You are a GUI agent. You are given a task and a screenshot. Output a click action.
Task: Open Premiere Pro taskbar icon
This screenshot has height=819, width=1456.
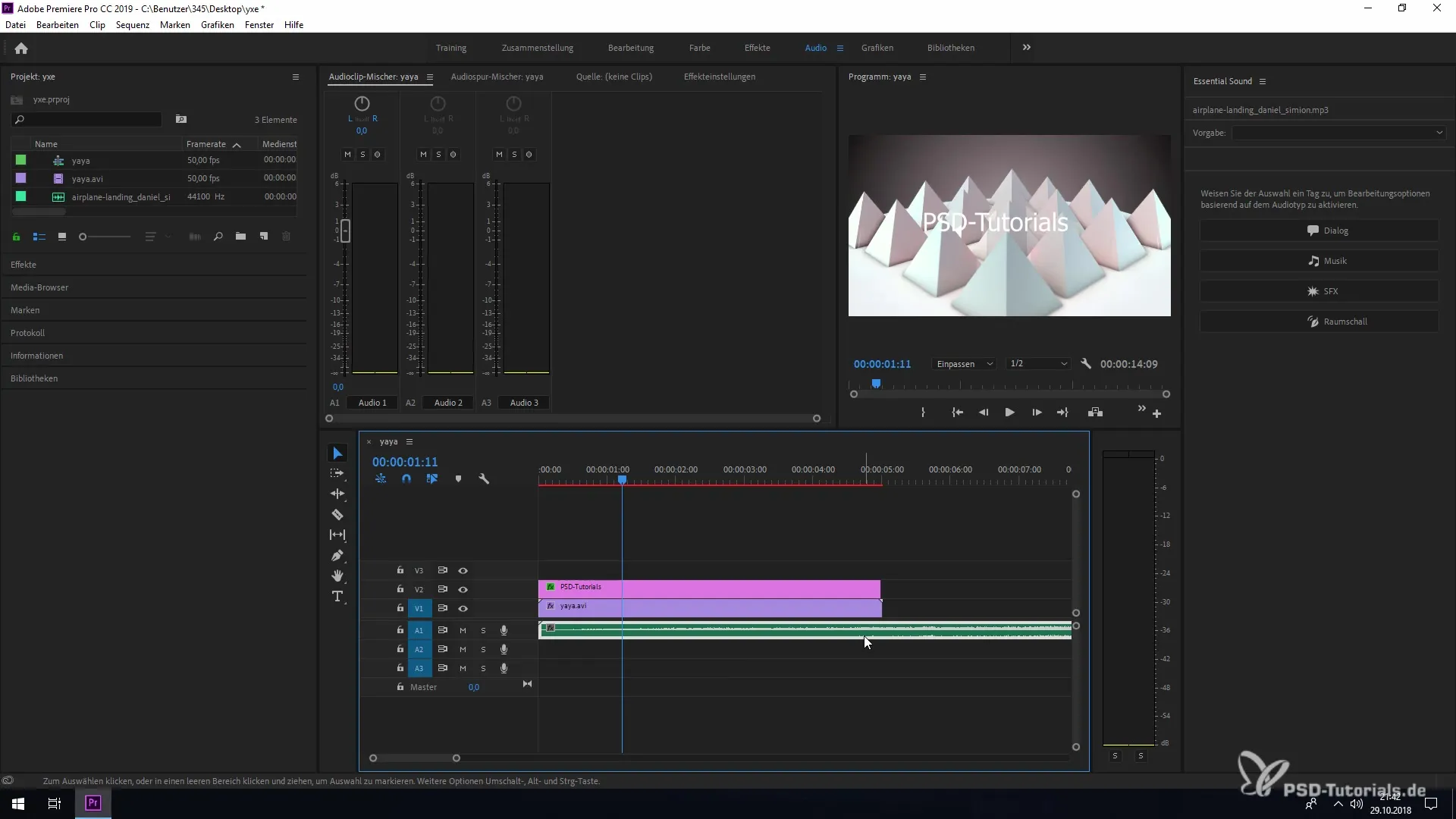(x=93, y=803)
